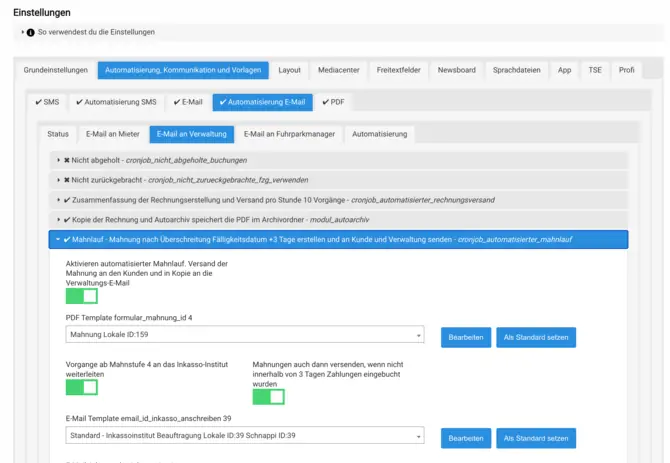
Task: Click the 'E-Mail Template email_id_inkasso_anschreiben 39' label
Action: (148, 419)
